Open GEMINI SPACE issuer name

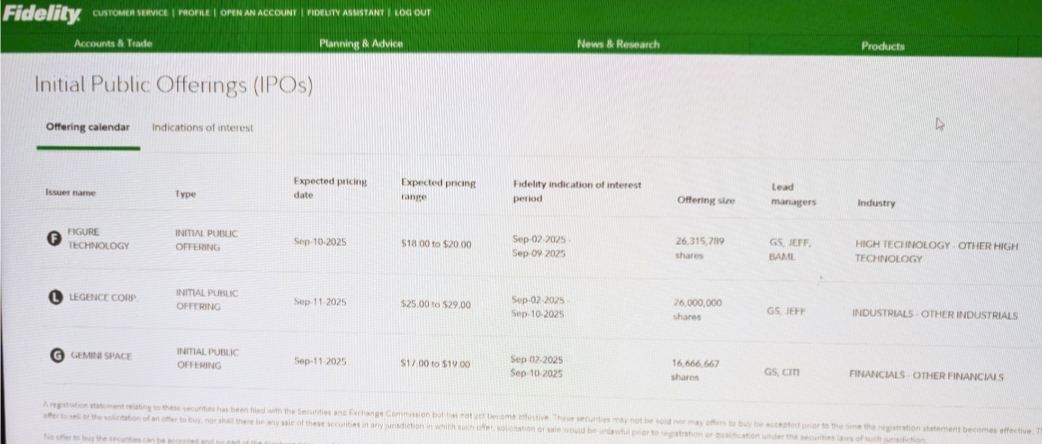click(102, 356)
